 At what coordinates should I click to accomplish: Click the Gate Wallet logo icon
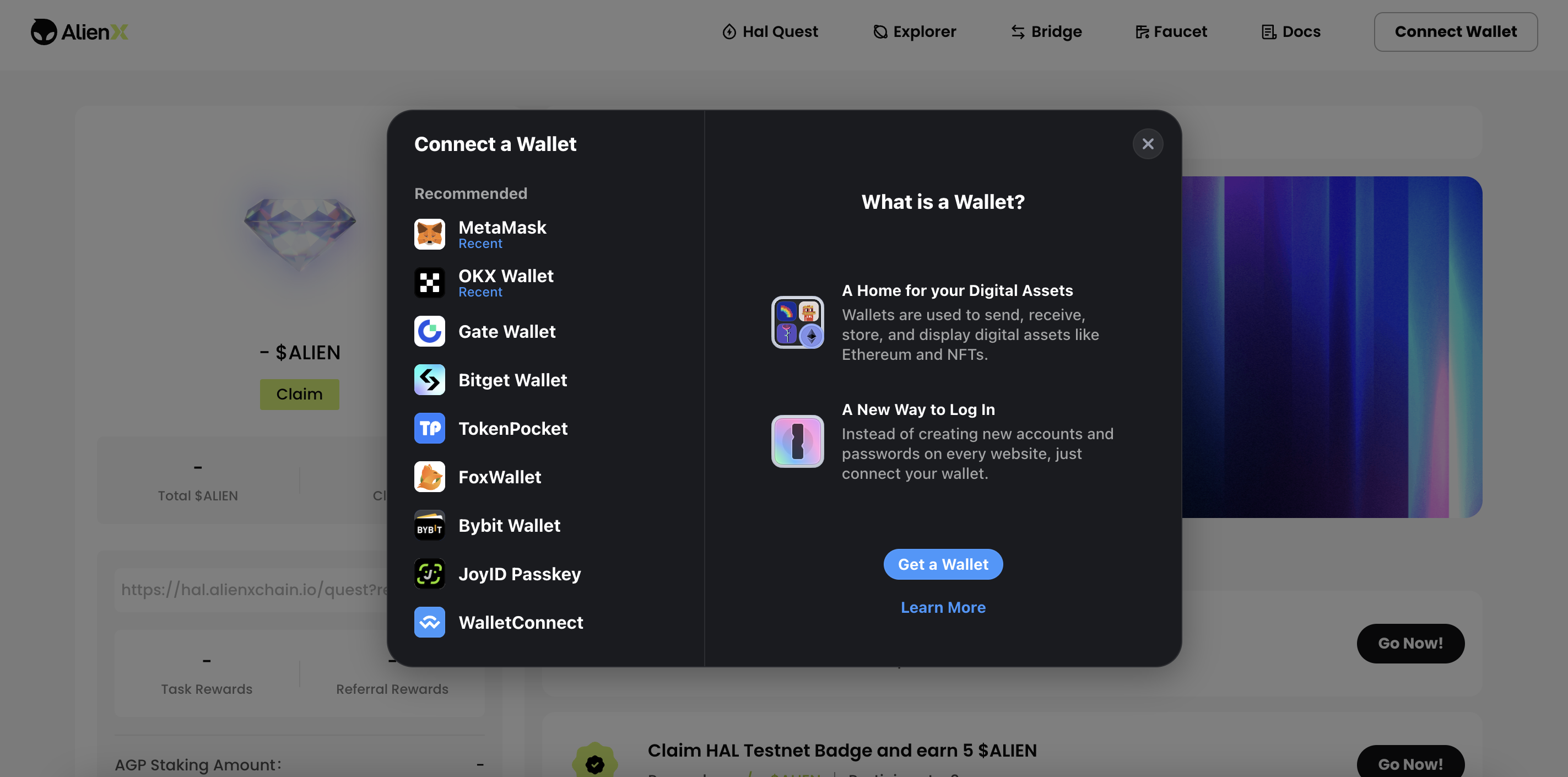[429, 331]
